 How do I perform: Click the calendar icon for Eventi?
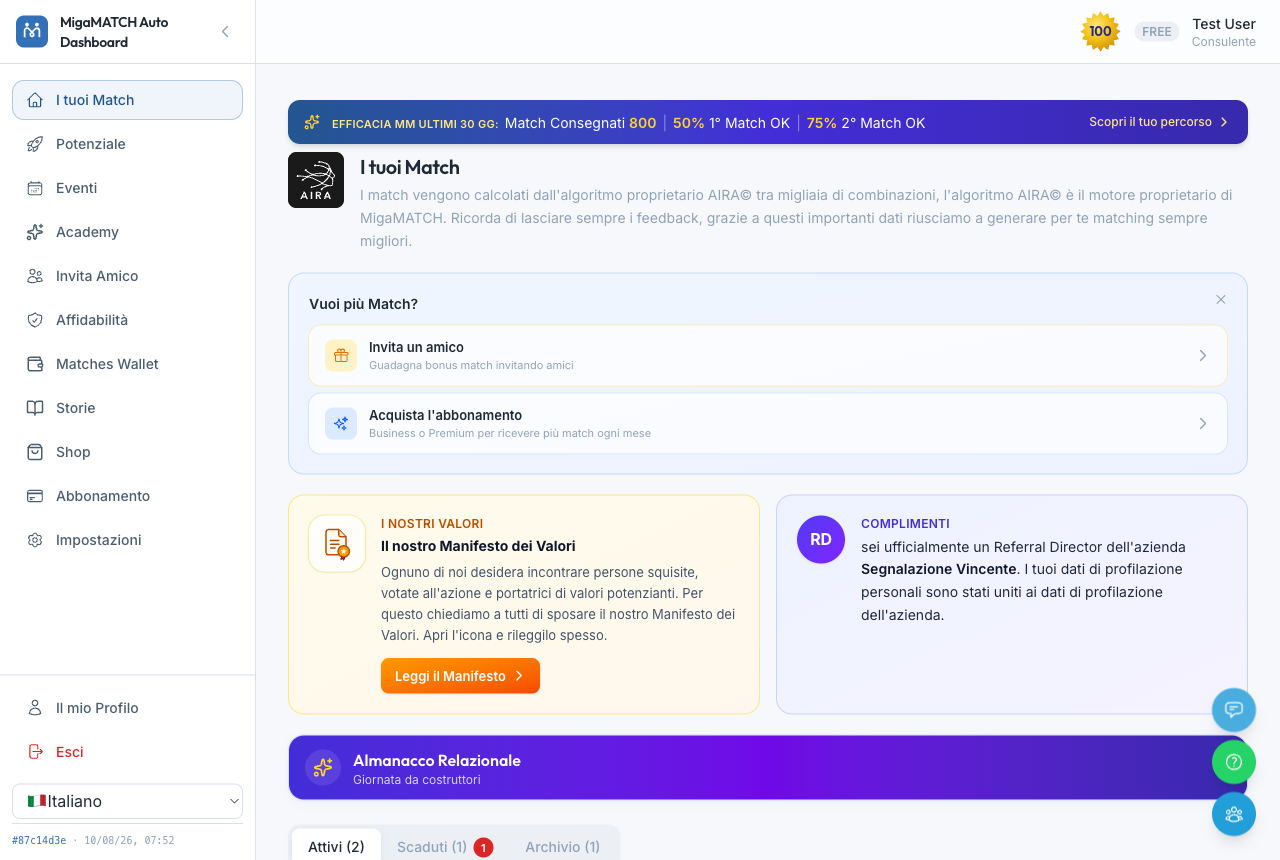click(x=35, y=188)
